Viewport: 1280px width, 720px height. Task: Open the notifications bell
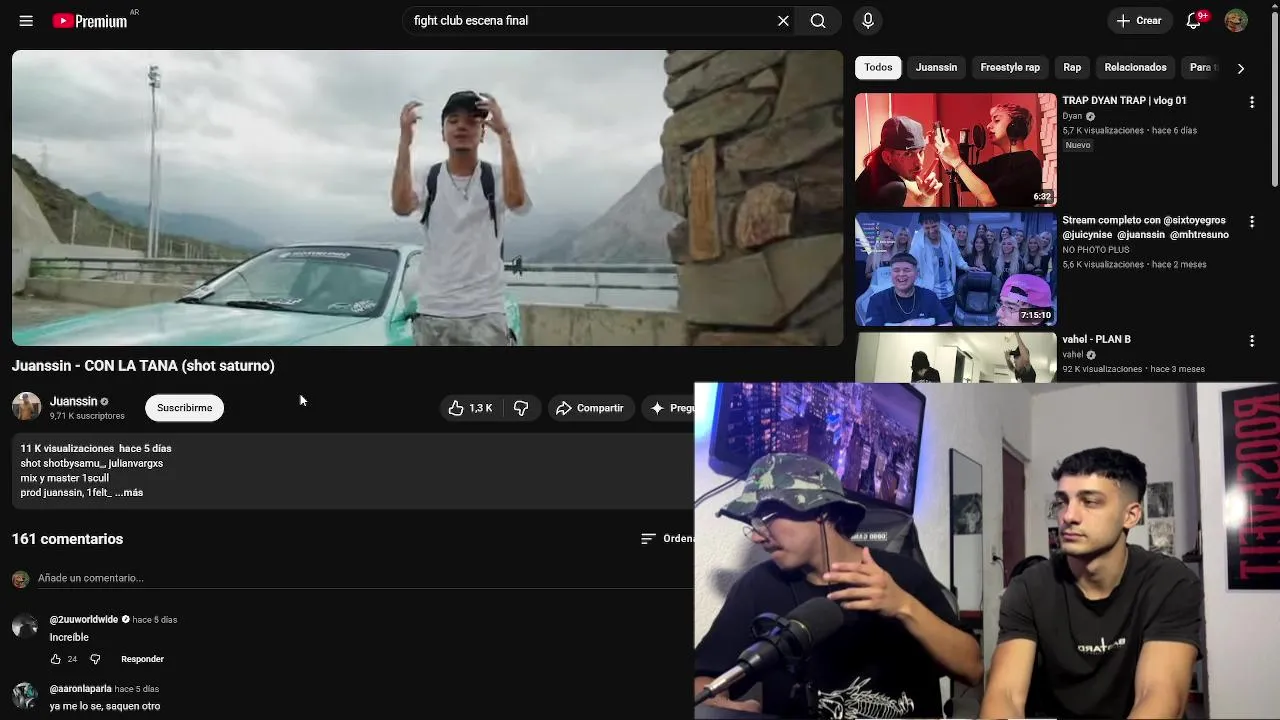(x=1194, y=21)
